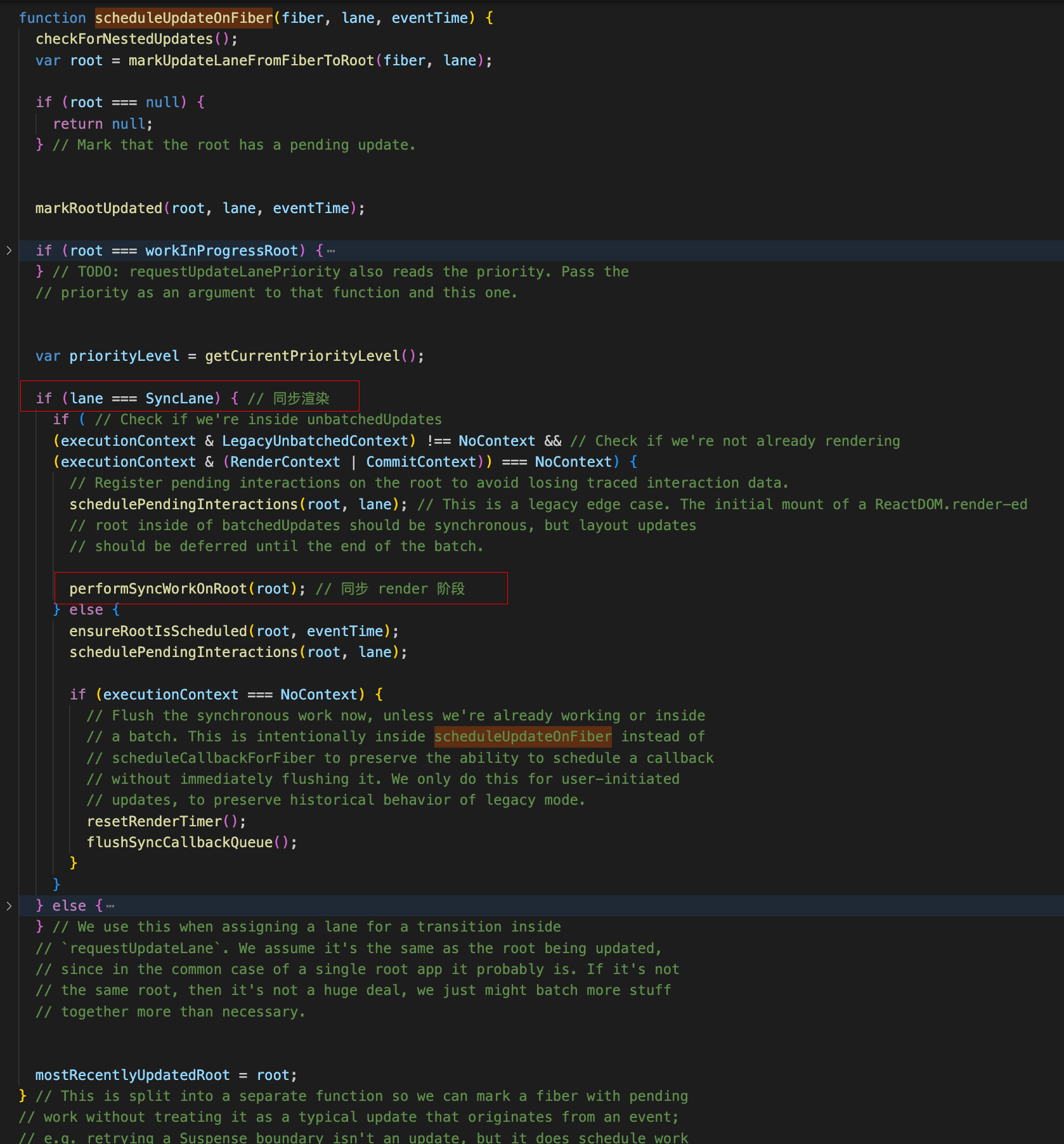Click schedulePendingInteractions call before legacy edge comment
Image resolution: width=1064 pixels, height=1144 pixels.
[x=238, y=504]
